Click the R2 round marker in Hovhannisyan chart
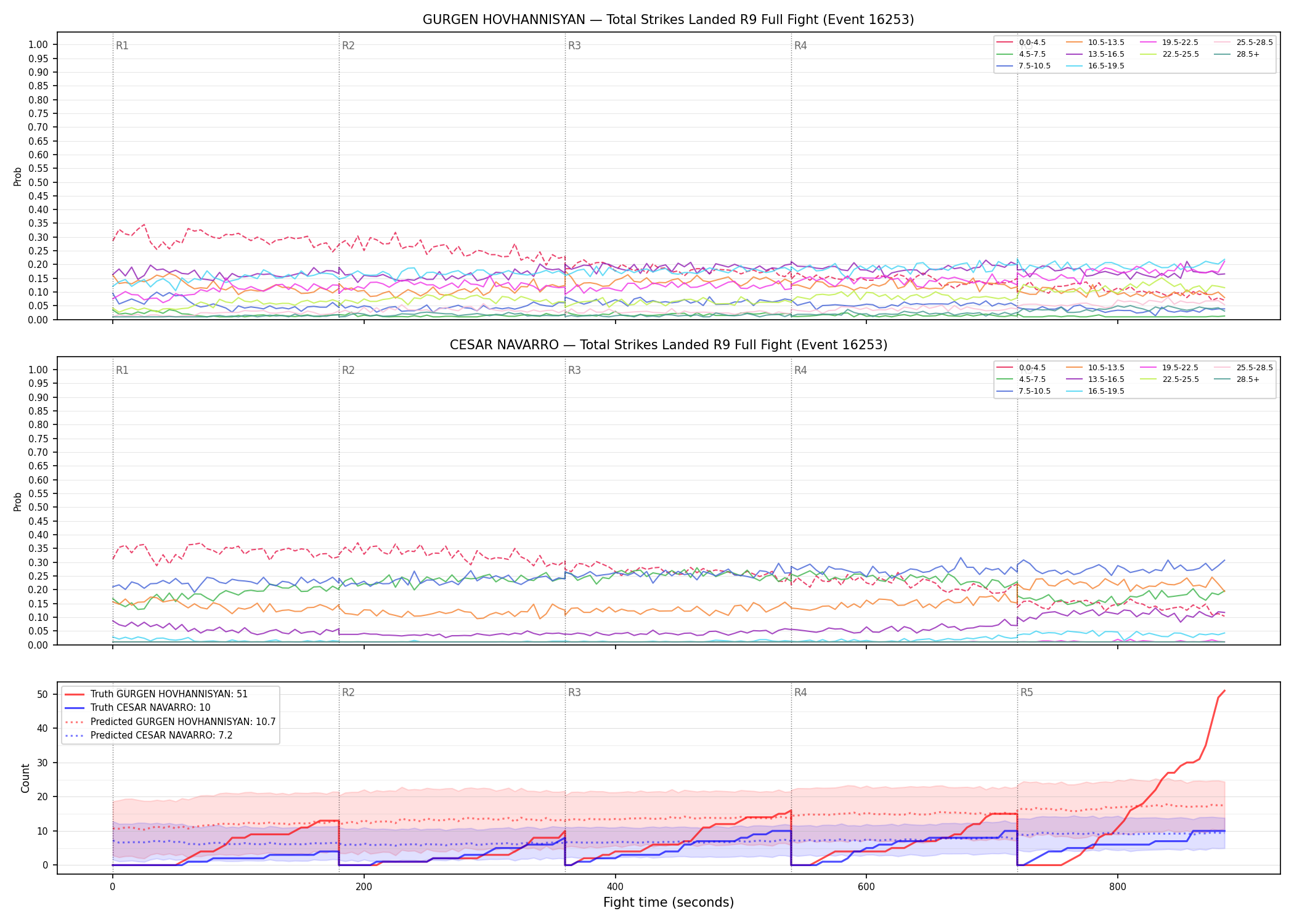Screen dimensions: 1294x924 click(x=348, y=46)
